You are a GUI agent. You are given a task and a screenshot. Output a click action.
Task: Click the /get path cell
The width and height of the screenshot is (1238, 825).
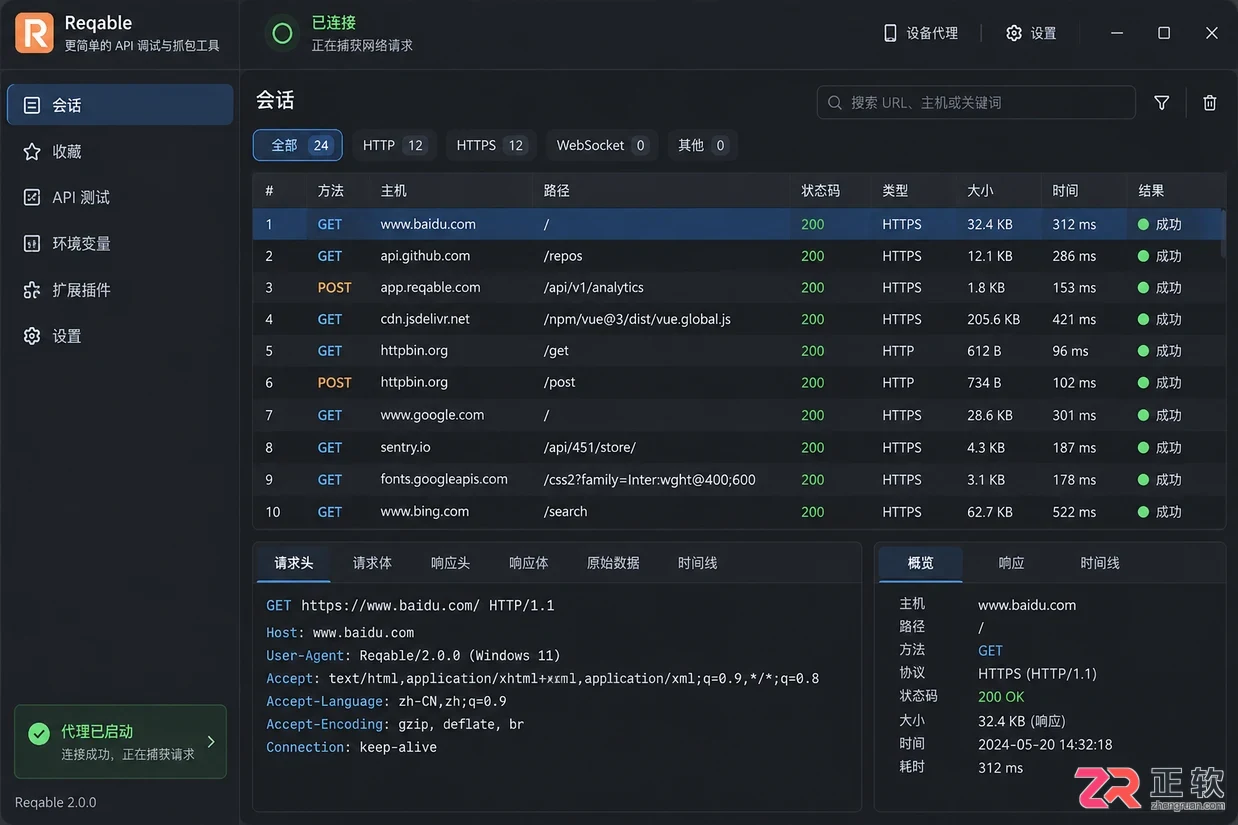point(556,351)
